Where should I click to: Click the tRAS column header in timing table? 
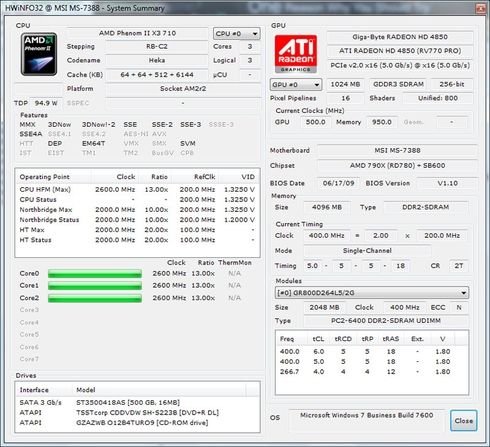(x=391, y=339)
